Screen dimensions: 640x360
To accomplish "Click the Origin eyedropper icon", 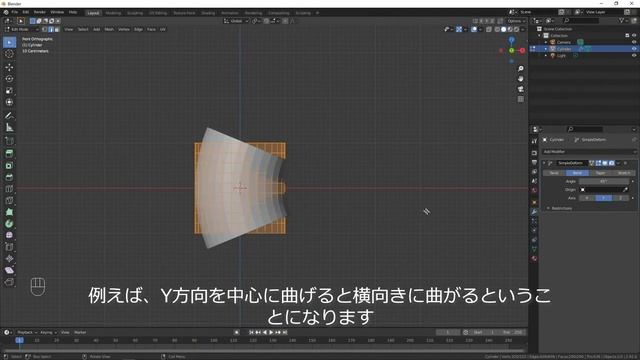I will point(625,189).
